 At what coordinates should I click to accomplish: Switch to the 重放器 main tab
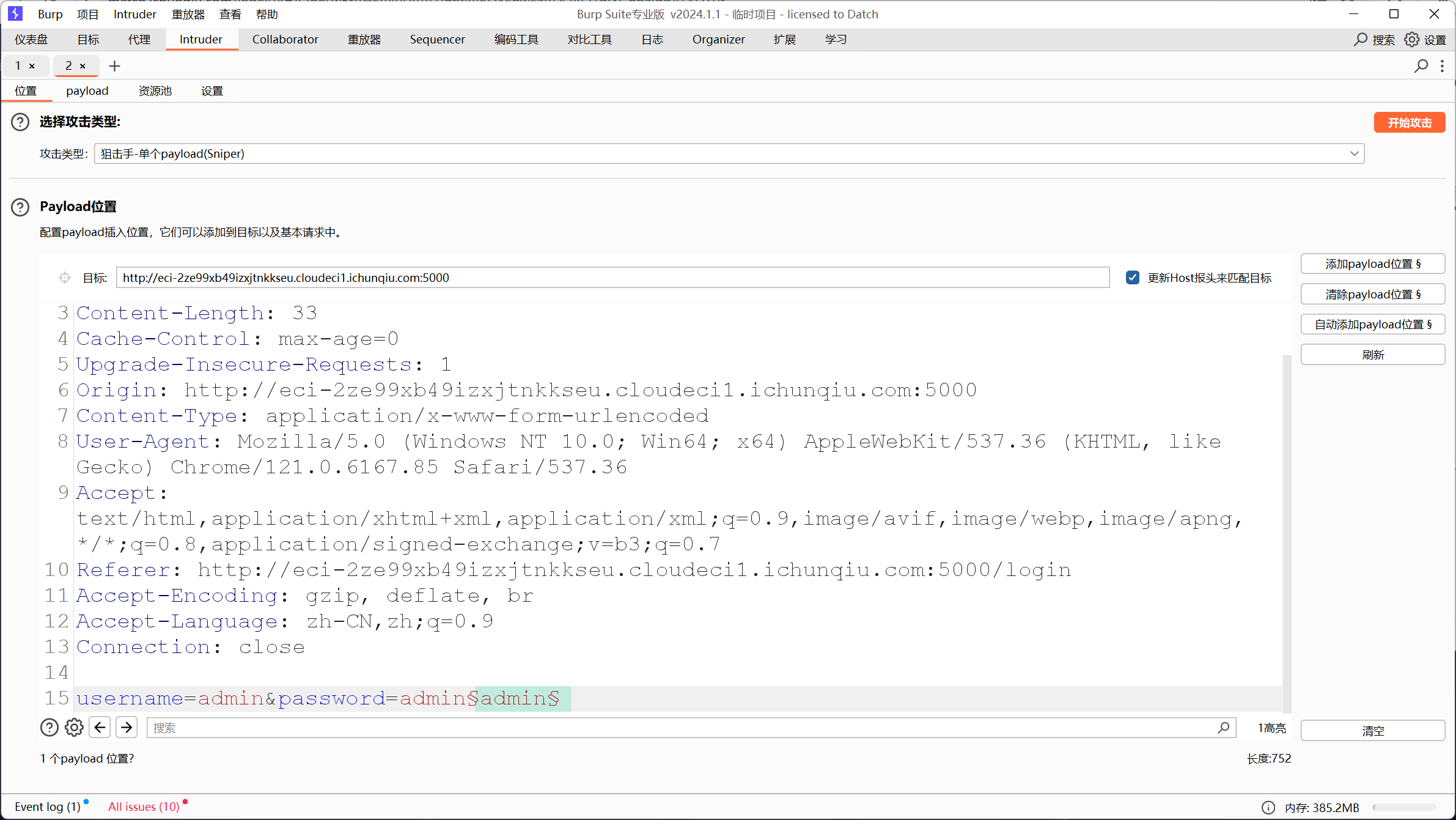coord(364,40)
